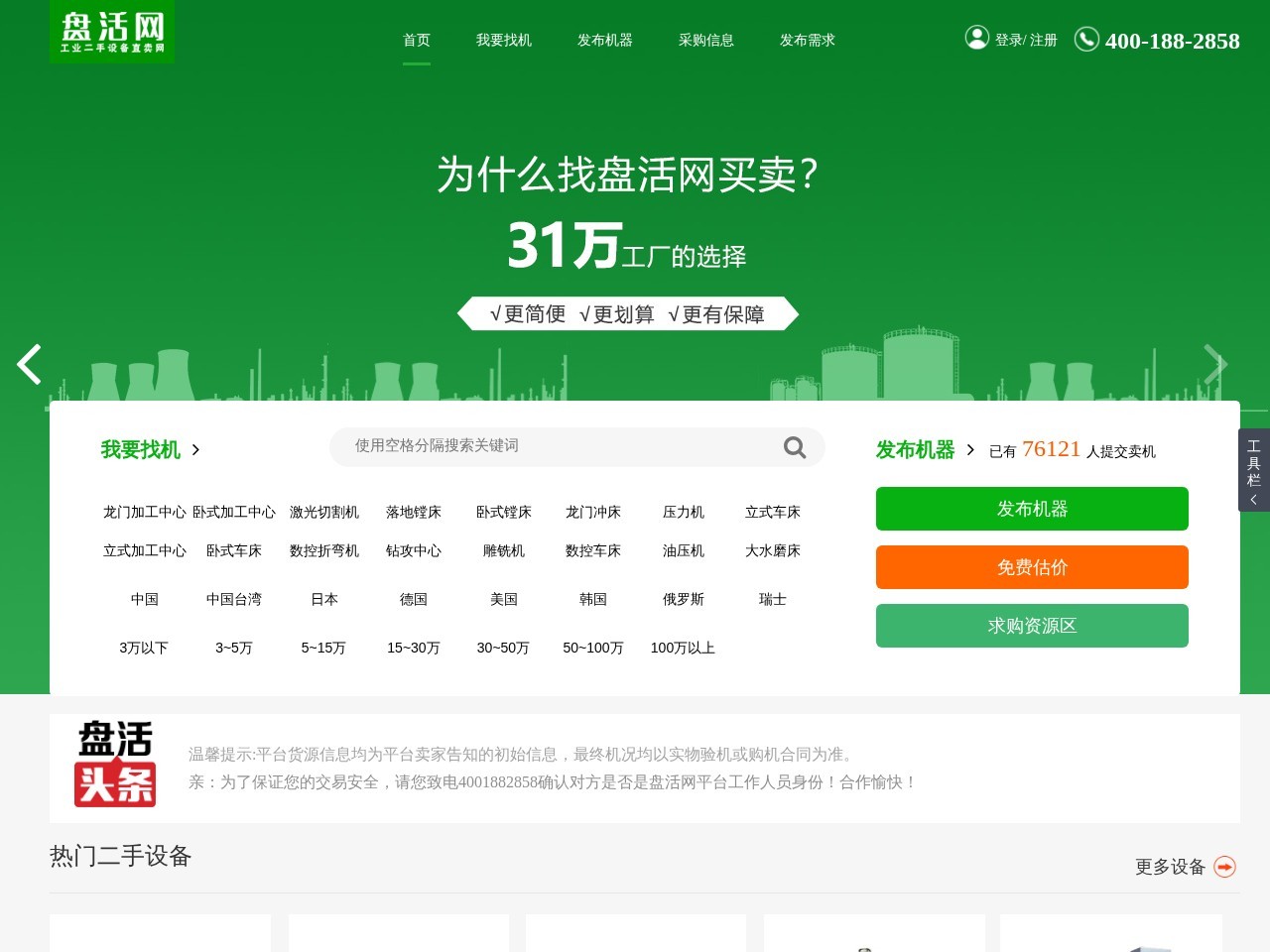Filter by origin 瑞士

(773, 600)
